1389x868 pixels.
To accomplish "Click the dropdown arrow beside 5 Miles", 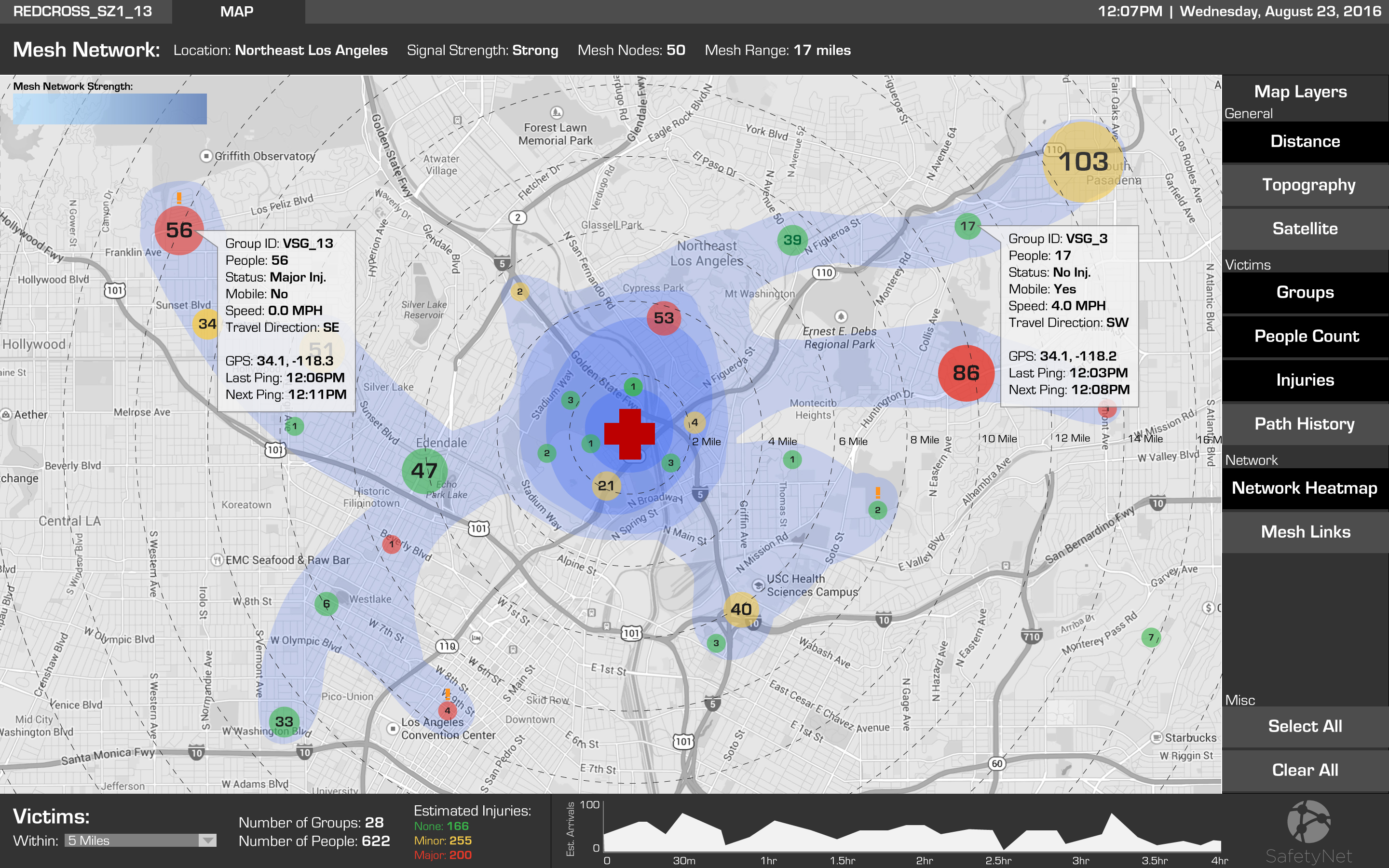I will tap(207, 841).
